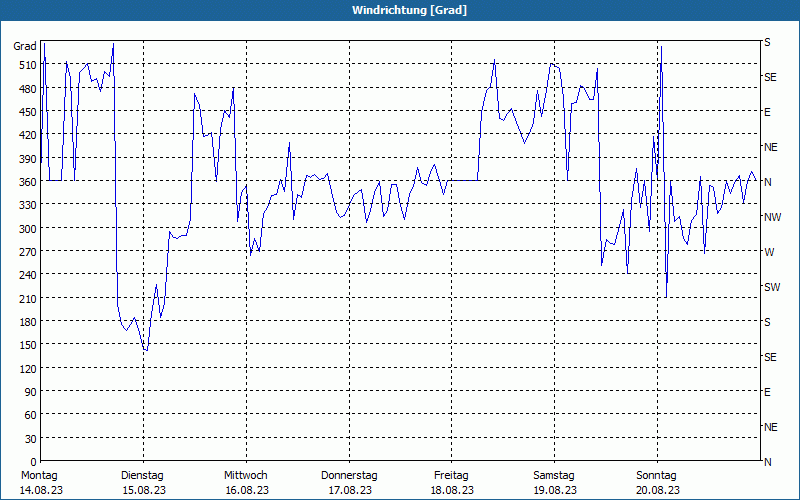Click the bottom N compass label

767,462
